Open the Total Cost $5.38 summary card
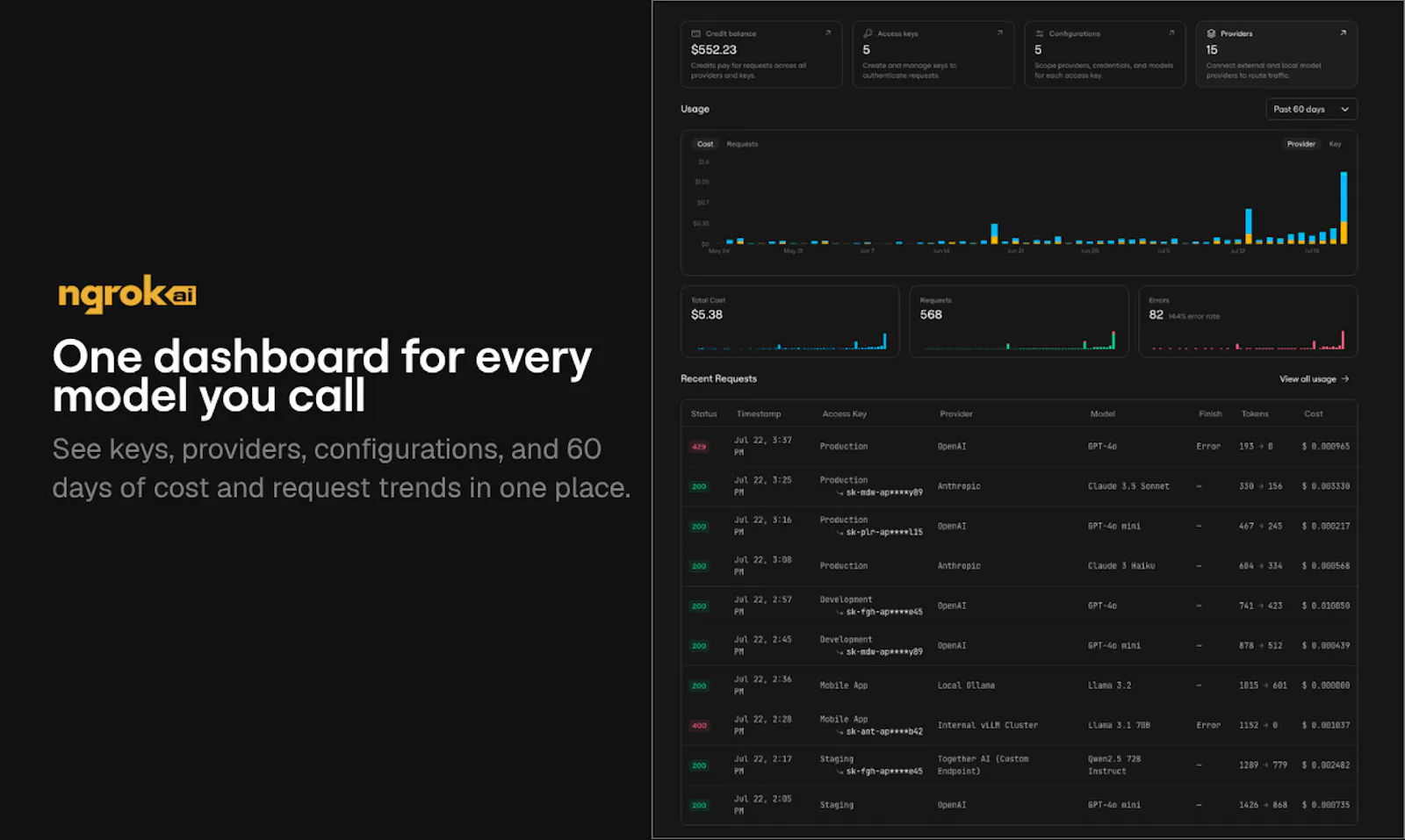 click(790, 321)
